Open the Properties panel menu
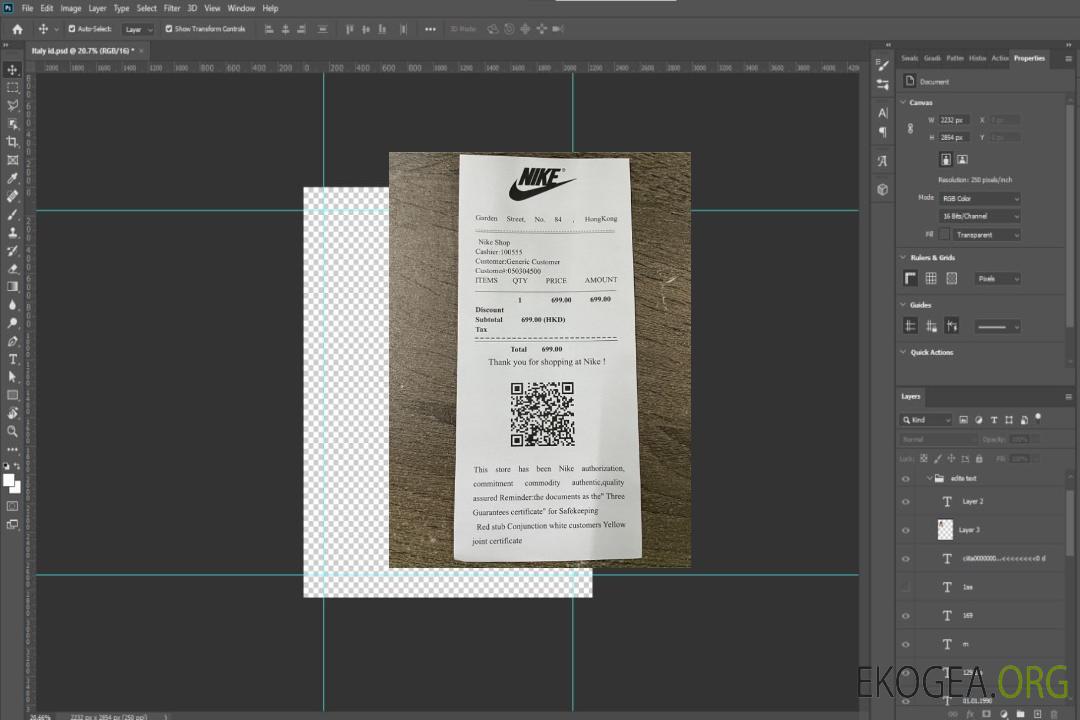The width and height of the screenshot is (1080, 720). tap(1068, 59)
